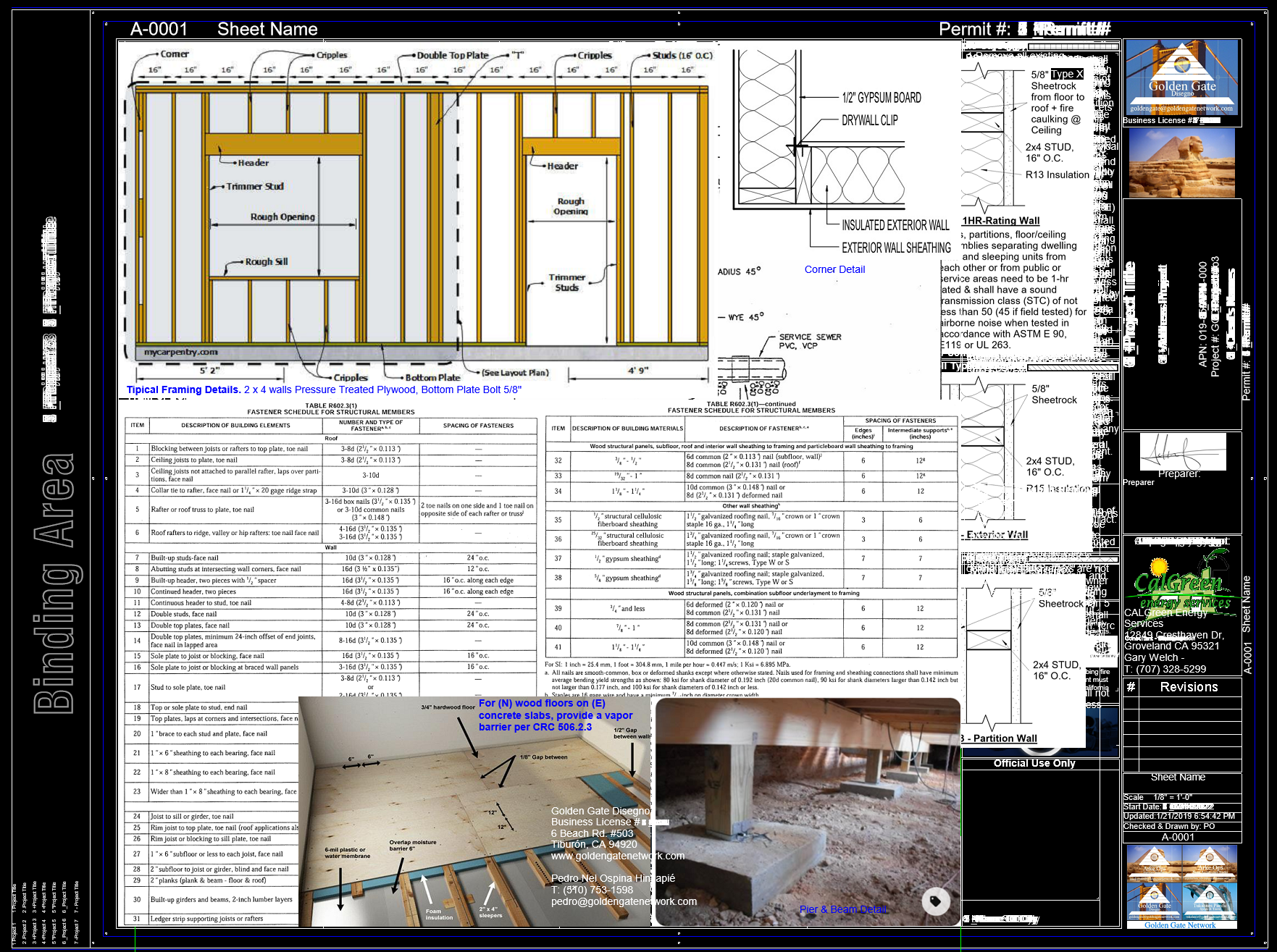Click the Sphinx photograph in the right sidebar
The height and width of the screenshot is (952, 1277).
1181,162
